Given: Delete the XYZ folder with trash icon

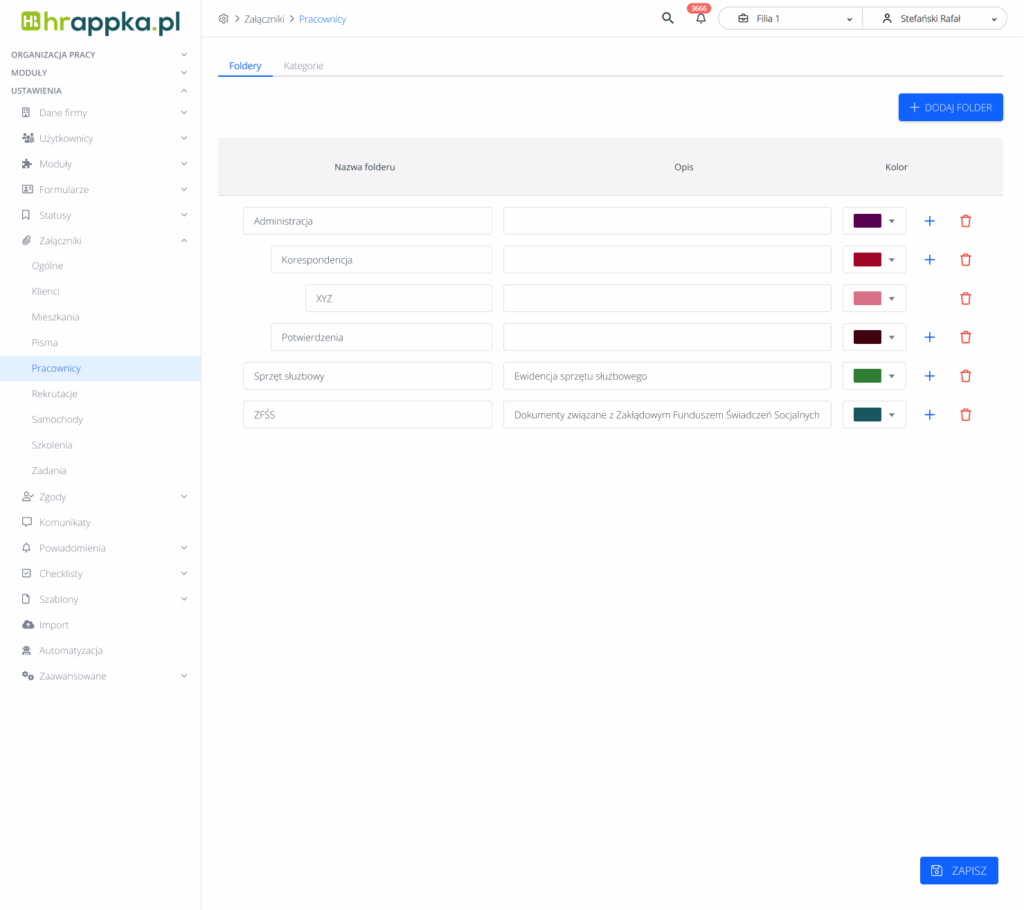Looking at the screenshot, I should [x=965, y=298].
